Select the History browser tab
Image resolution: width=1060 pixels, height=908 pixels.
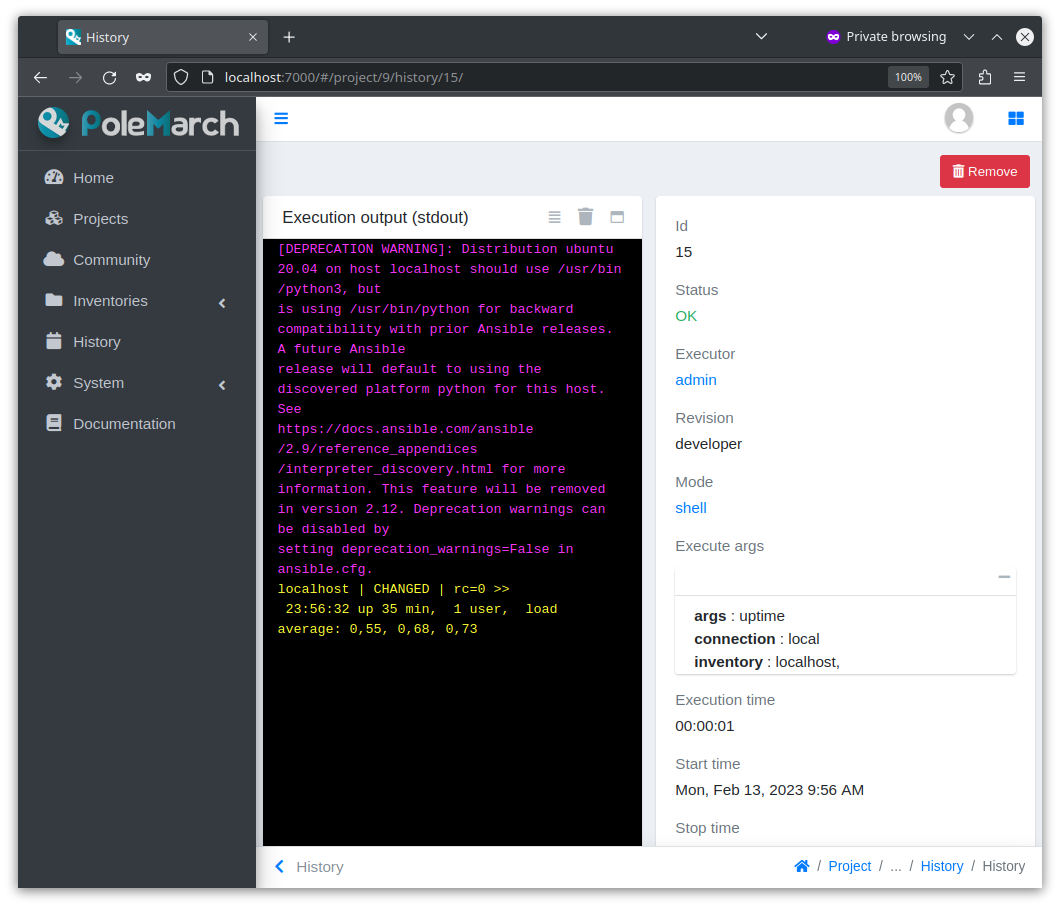(163, 37)
